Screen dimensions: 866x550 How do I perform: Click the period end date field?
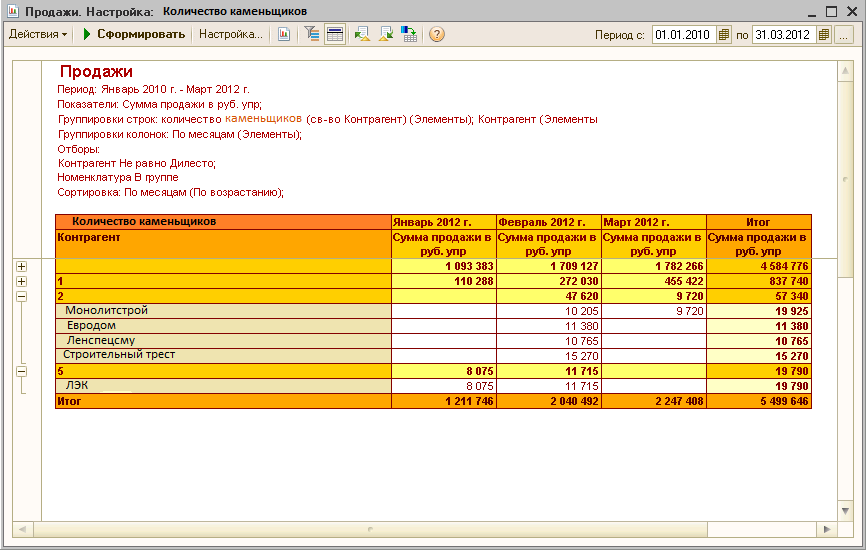click(782, 35)
